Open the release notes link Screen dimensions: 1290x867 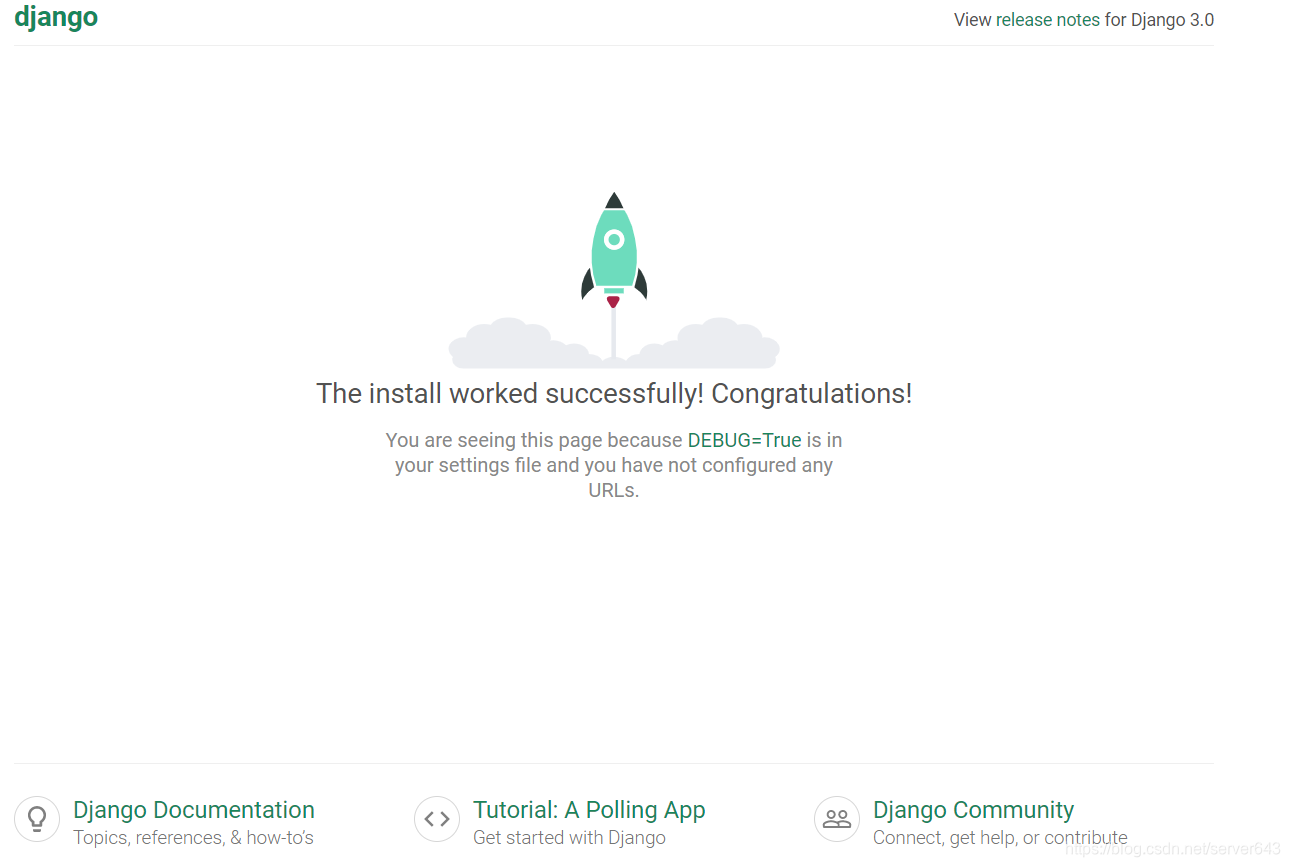[x=1047, y=19]
